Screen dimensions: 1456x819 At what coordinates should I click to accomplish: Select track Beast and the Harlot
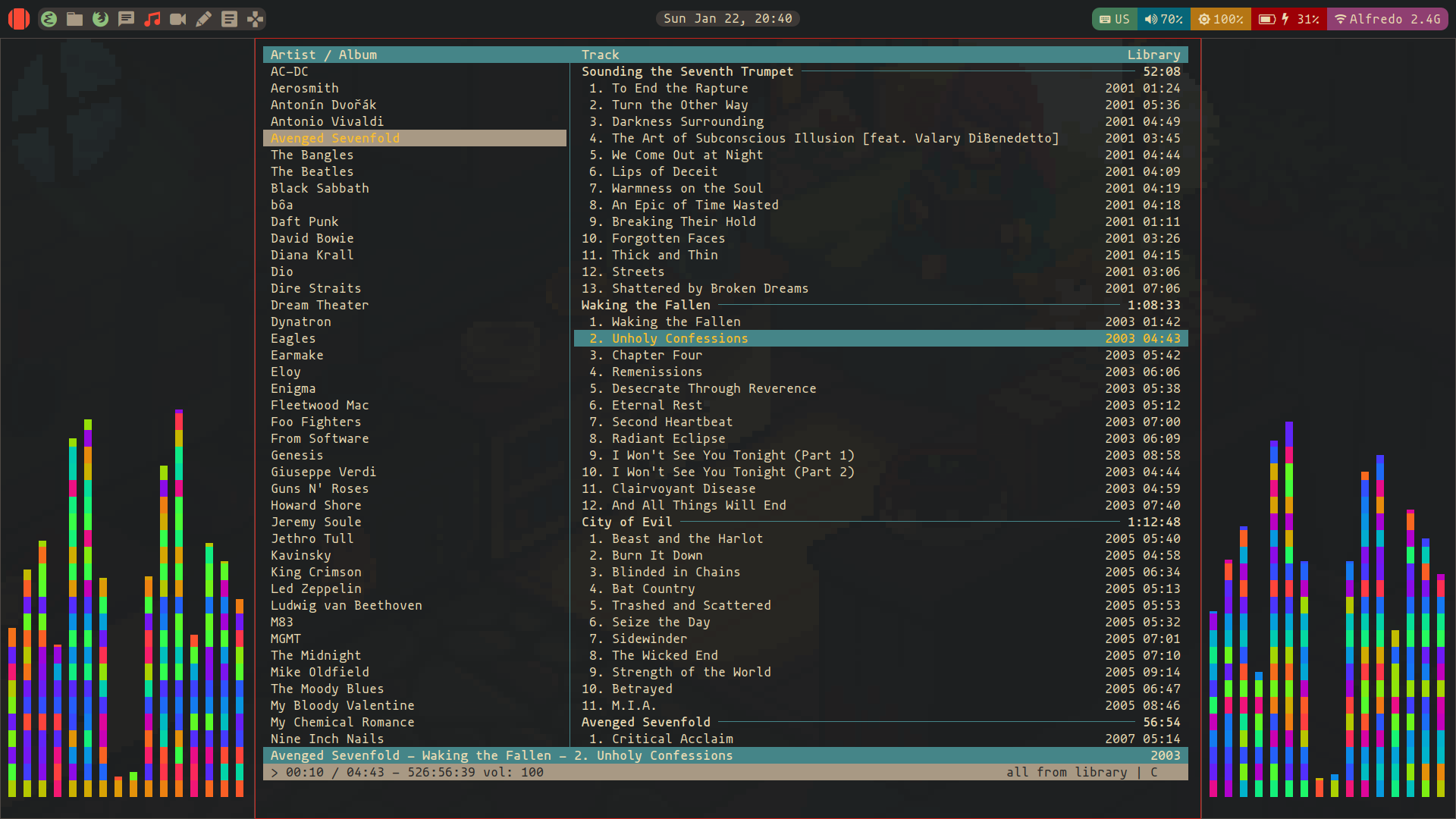(x=686, y=538)
